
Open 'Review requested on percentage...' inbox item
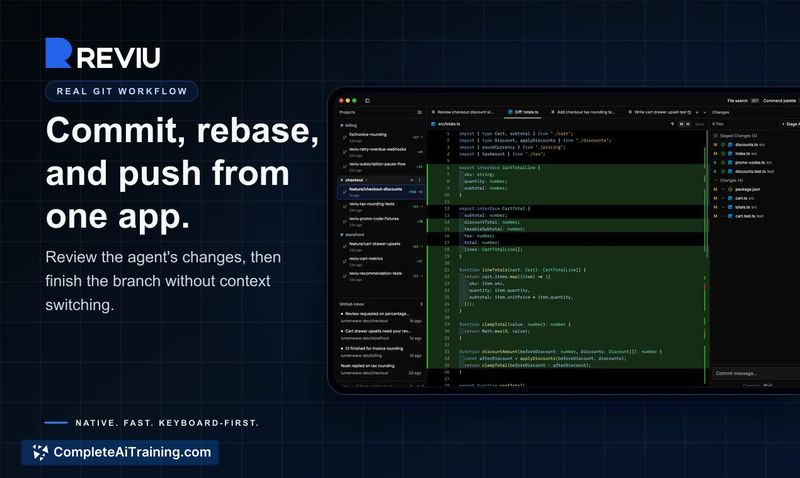coord(381,317)
